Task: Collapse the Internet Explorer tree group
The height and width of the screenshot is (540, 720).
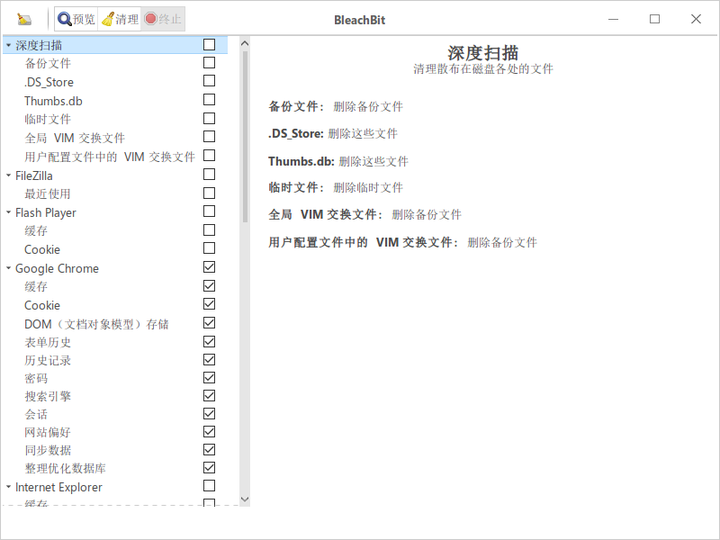Action: (8, 487)
